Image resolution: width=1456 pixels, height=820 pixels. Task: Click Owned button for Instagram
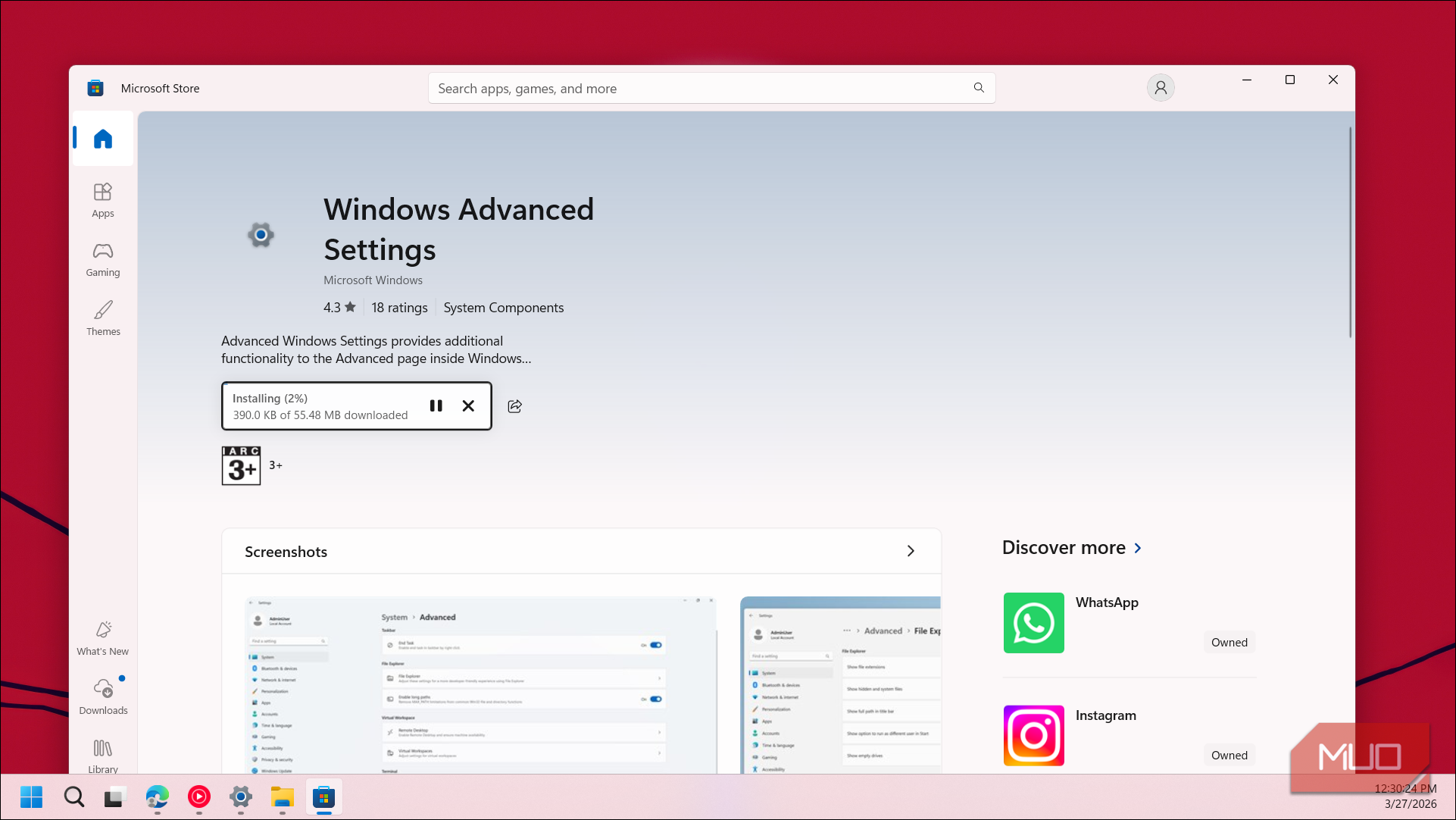coord(1229,756)
